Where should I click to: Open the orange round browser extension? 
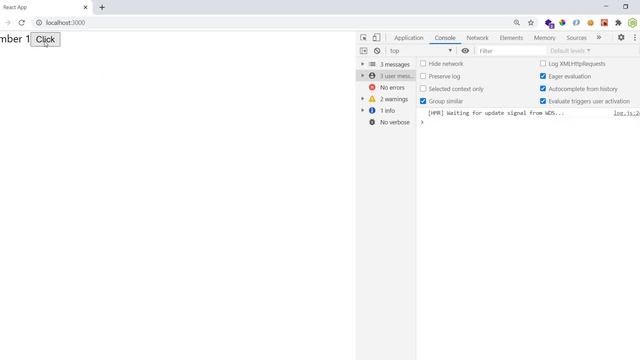[x=590, y=23]
